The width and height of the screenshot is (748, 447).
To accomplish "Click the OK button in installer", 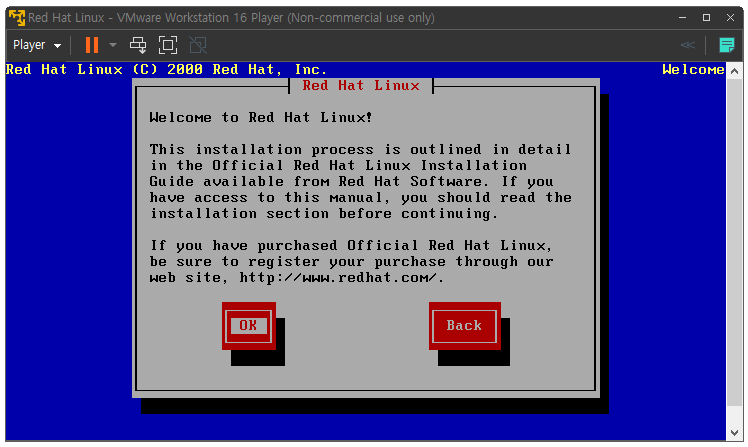I will coord(249,325).
